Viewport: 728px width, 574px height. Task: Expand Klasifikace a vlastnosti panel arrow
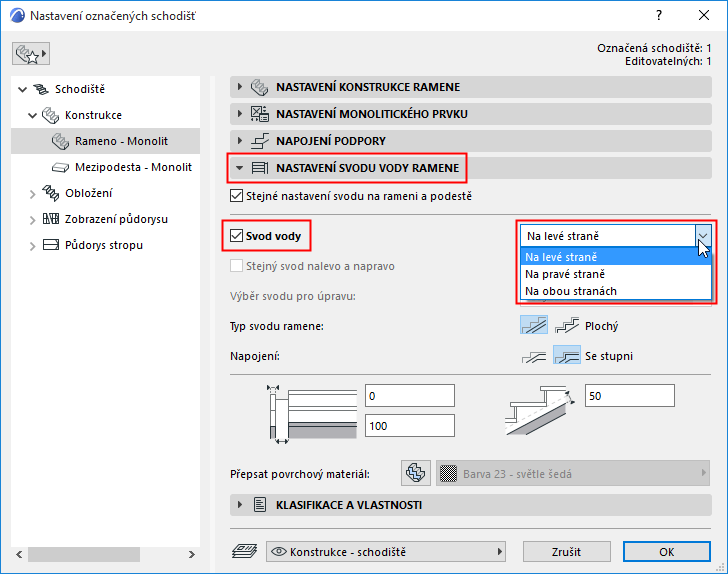pos(240,505)
